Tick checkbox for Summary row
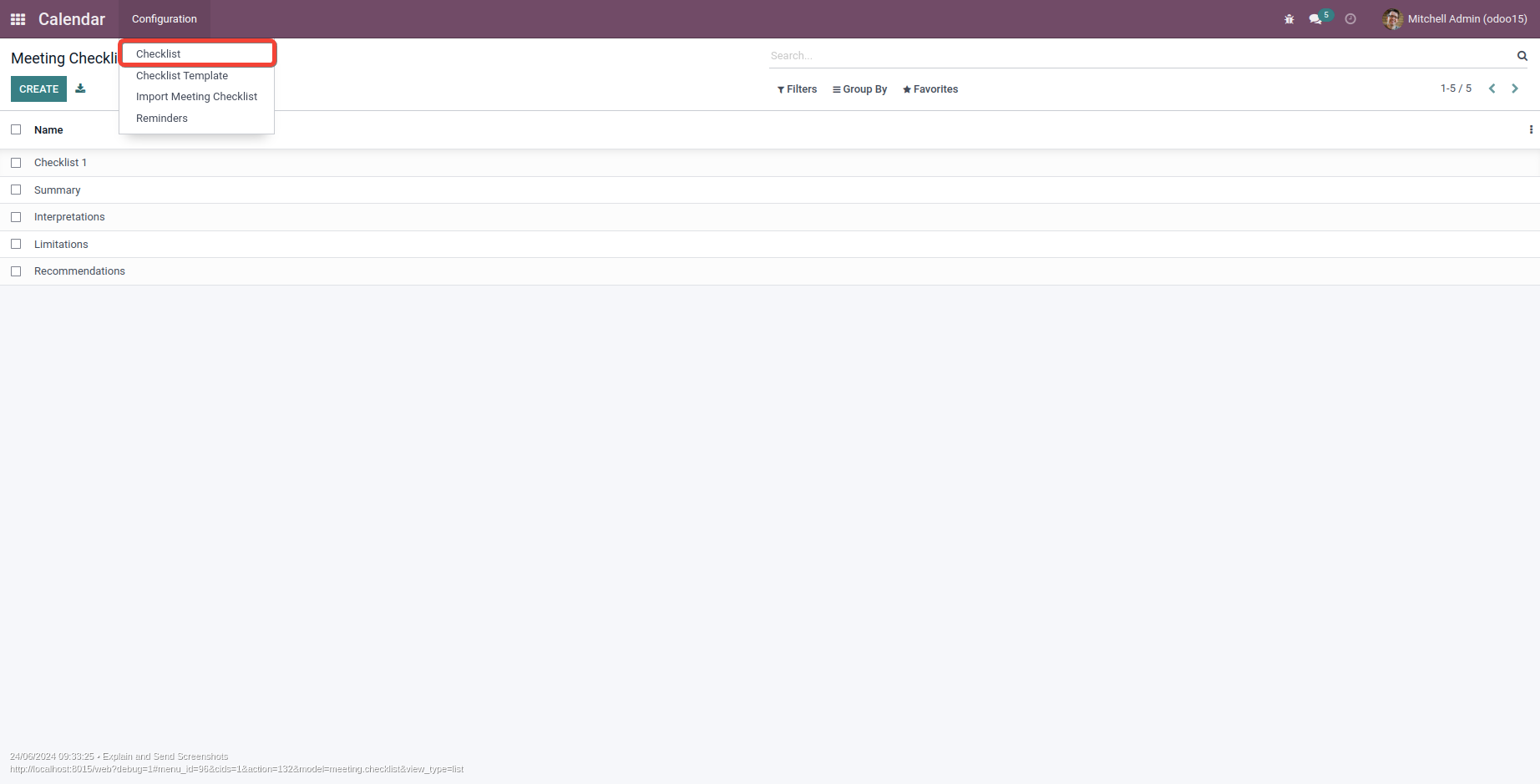 point(16,190)
